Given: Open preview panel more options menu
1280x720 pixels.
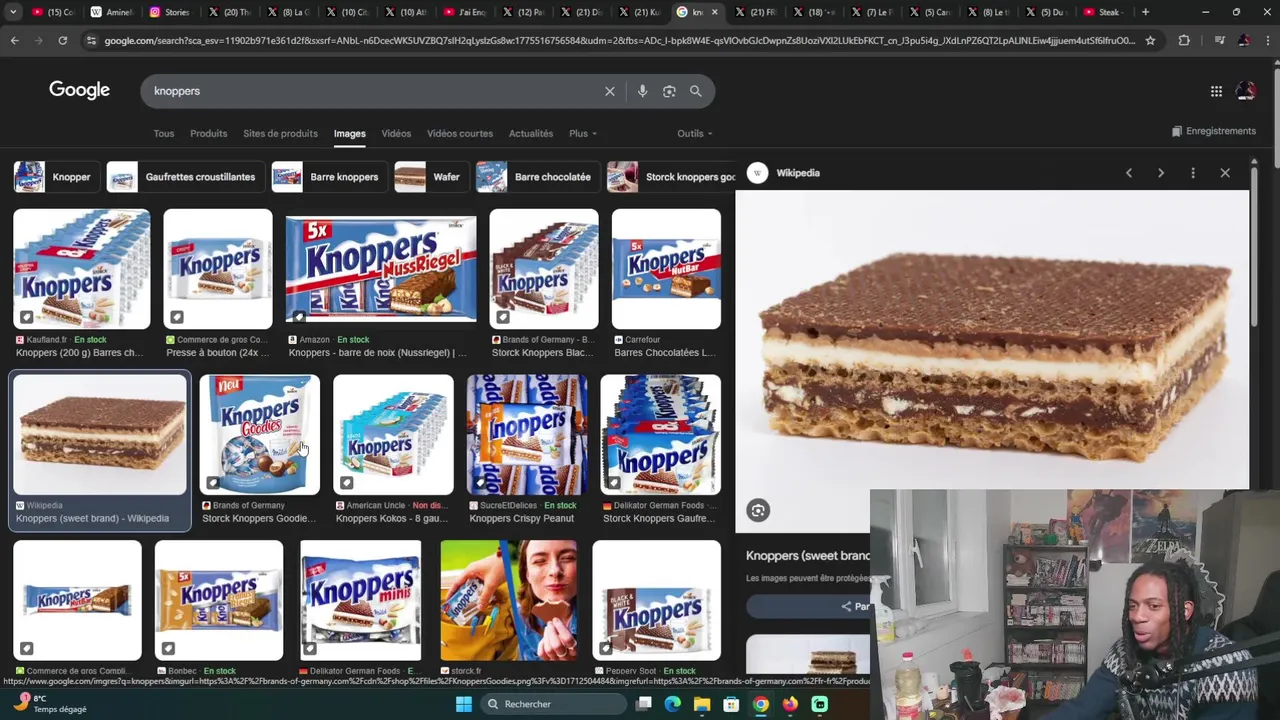Looking at the screenshot, I should [1193, 173].
